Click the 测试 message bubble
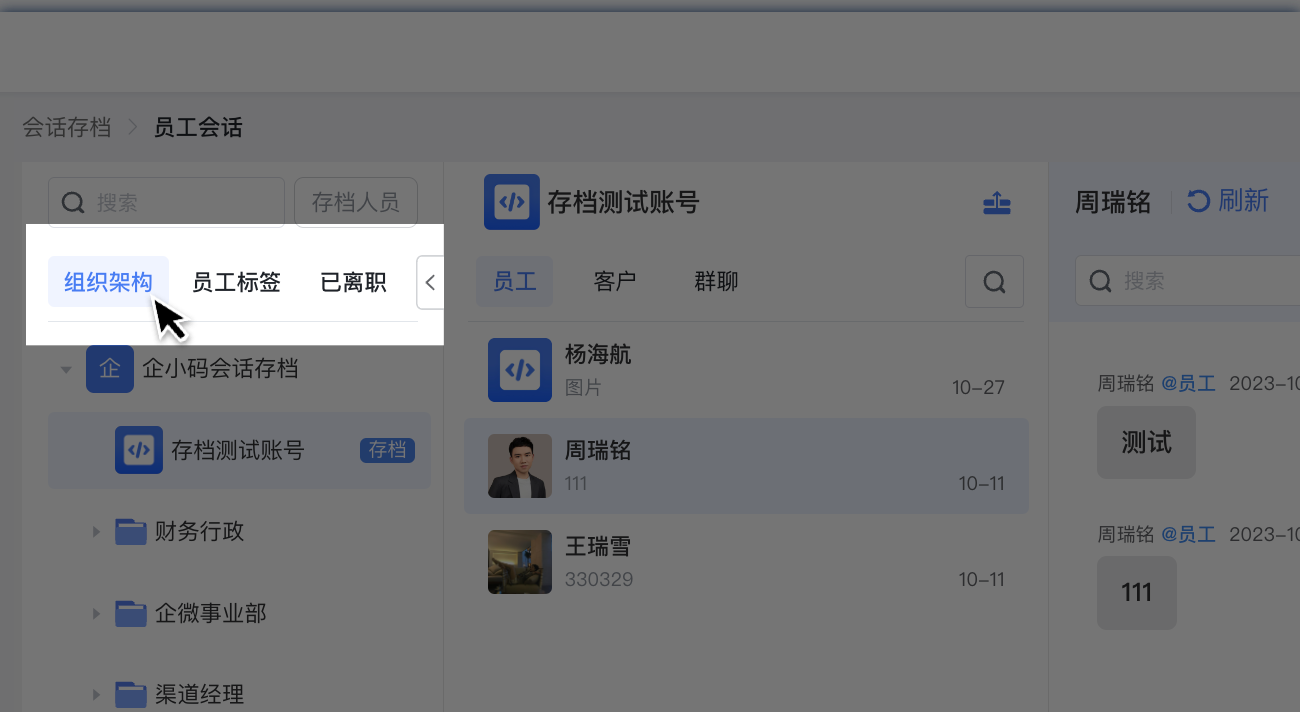The height and width of the screenshot is (712, 1300). [1146, 442]
